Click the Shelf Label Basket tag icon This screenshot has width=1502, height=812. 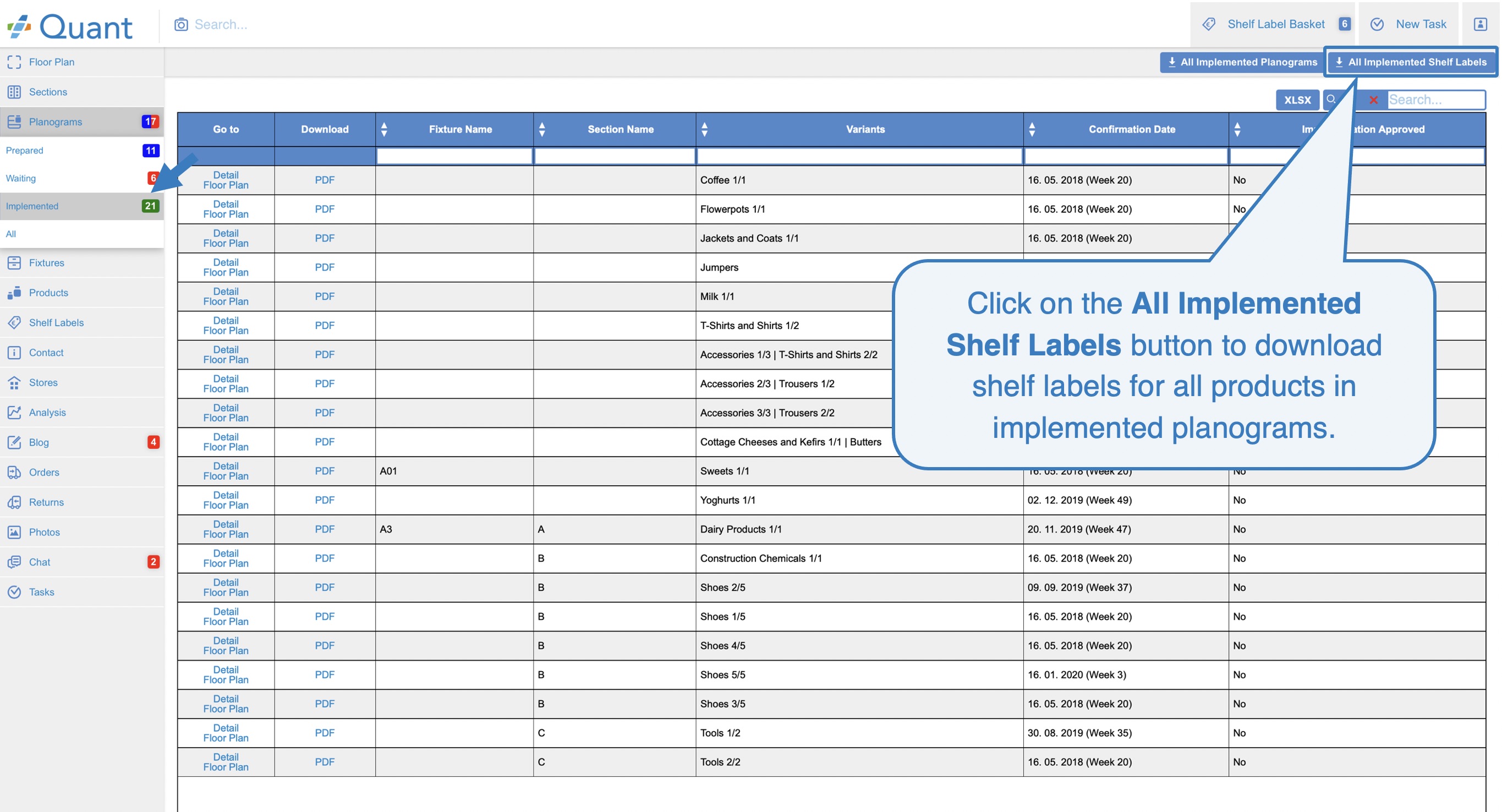(1209, 24)
